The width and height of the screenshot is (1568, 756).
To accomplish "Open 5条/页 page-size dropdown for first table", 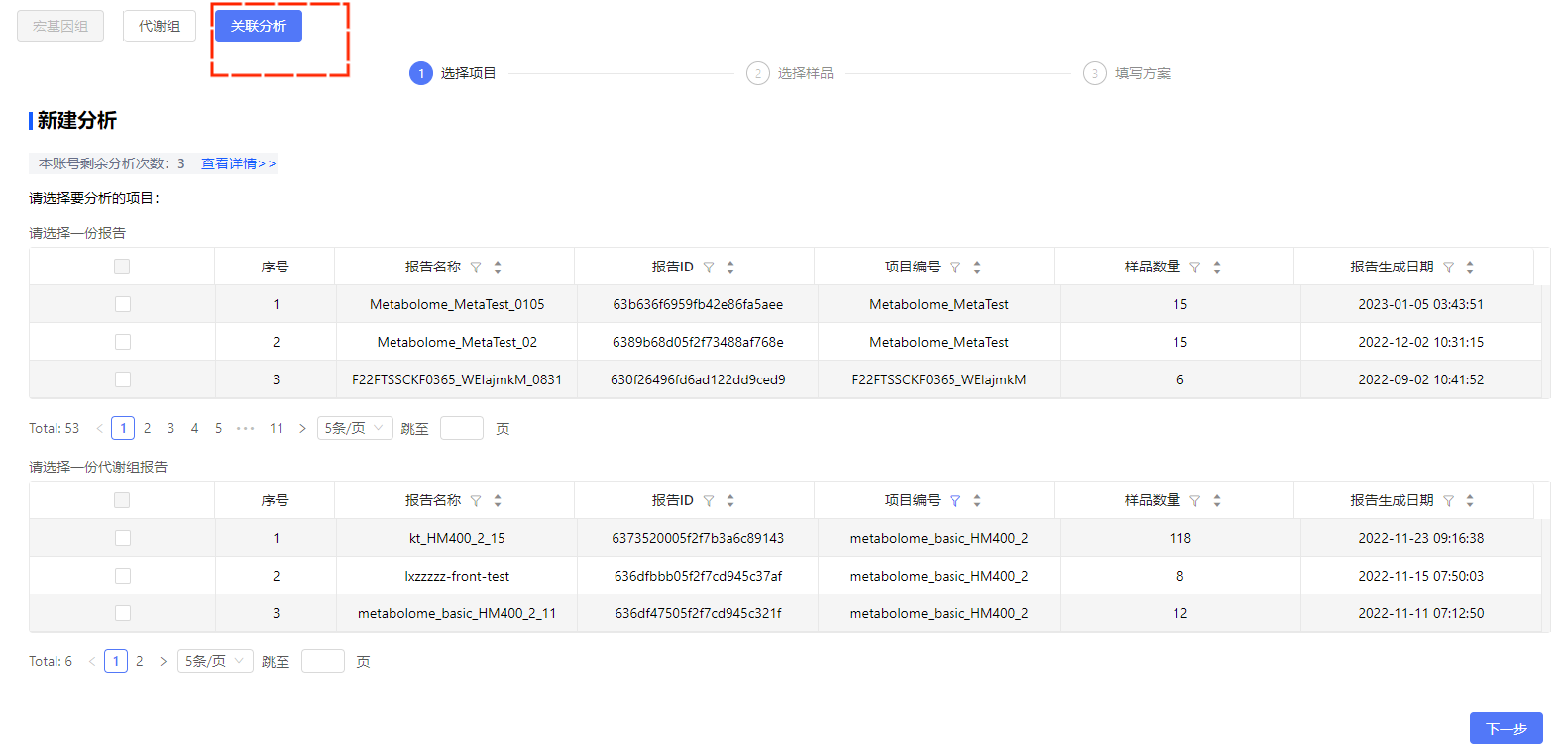I will [x=355, y=428].
